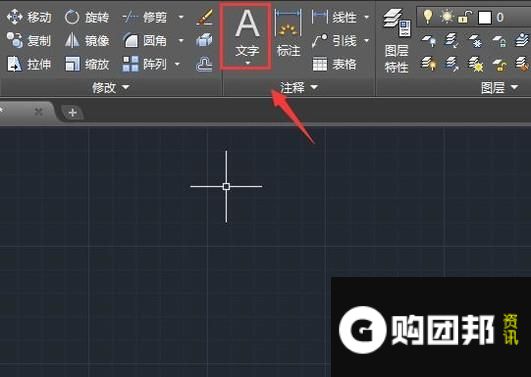
Task: Expand the Modify (修改) panel
Action: click(x=111, y=88)
